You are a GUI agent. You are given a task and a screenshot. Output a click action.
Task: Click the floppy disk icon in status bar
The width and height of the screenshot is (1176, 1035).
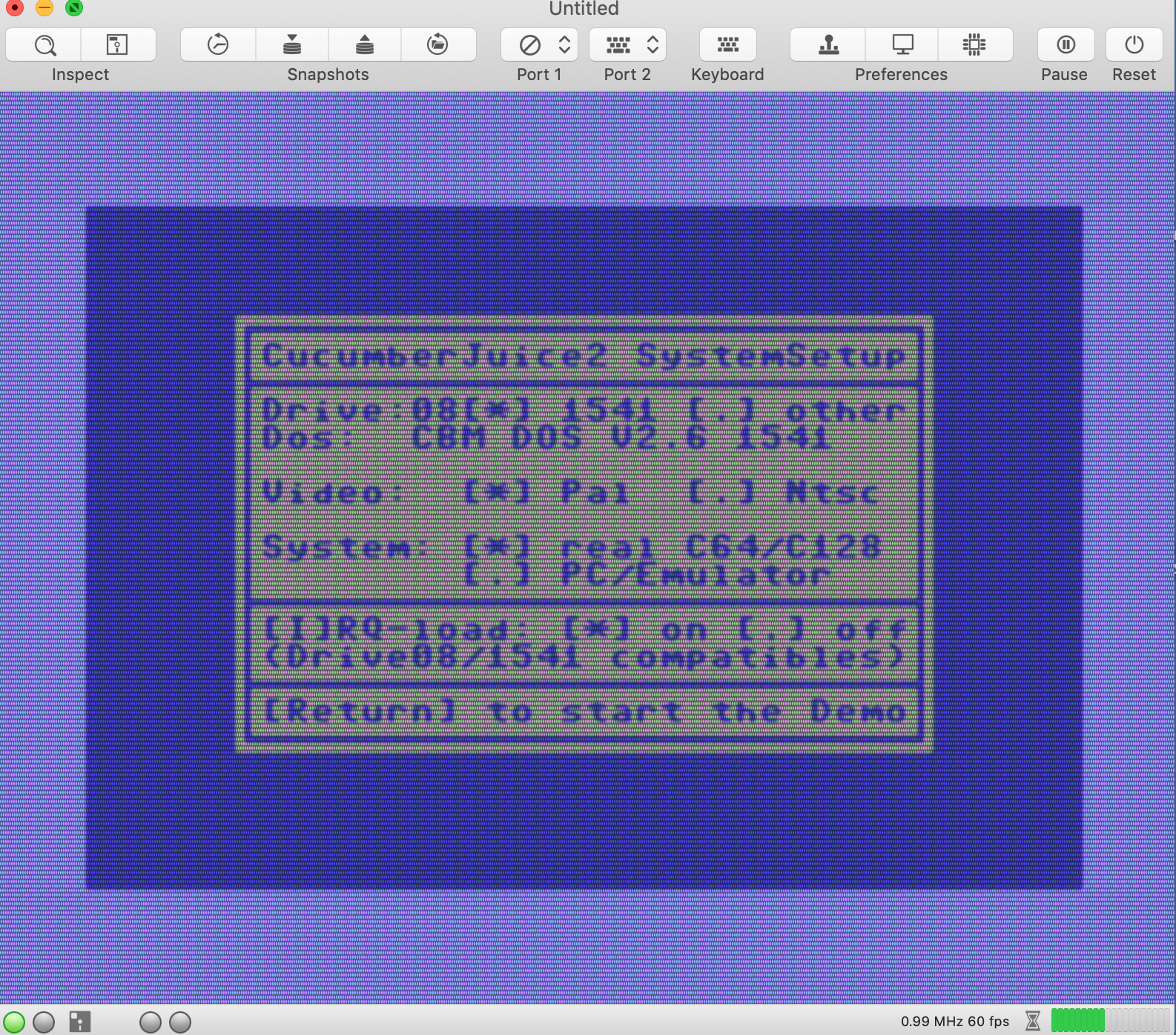click(x=79, y=1022)
